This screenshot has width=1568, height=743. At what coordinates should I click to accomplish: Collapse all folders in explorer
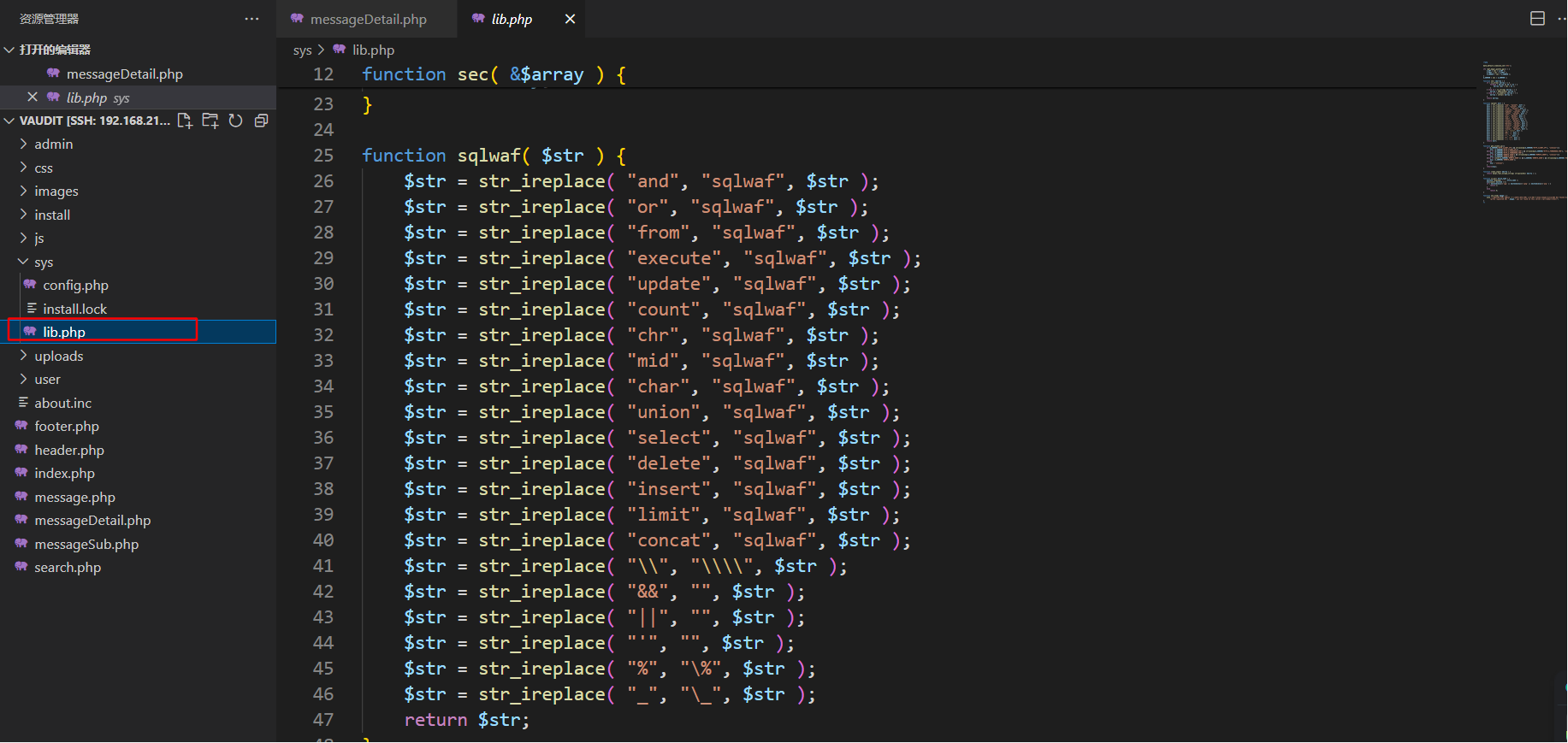[x=262, y=121]
